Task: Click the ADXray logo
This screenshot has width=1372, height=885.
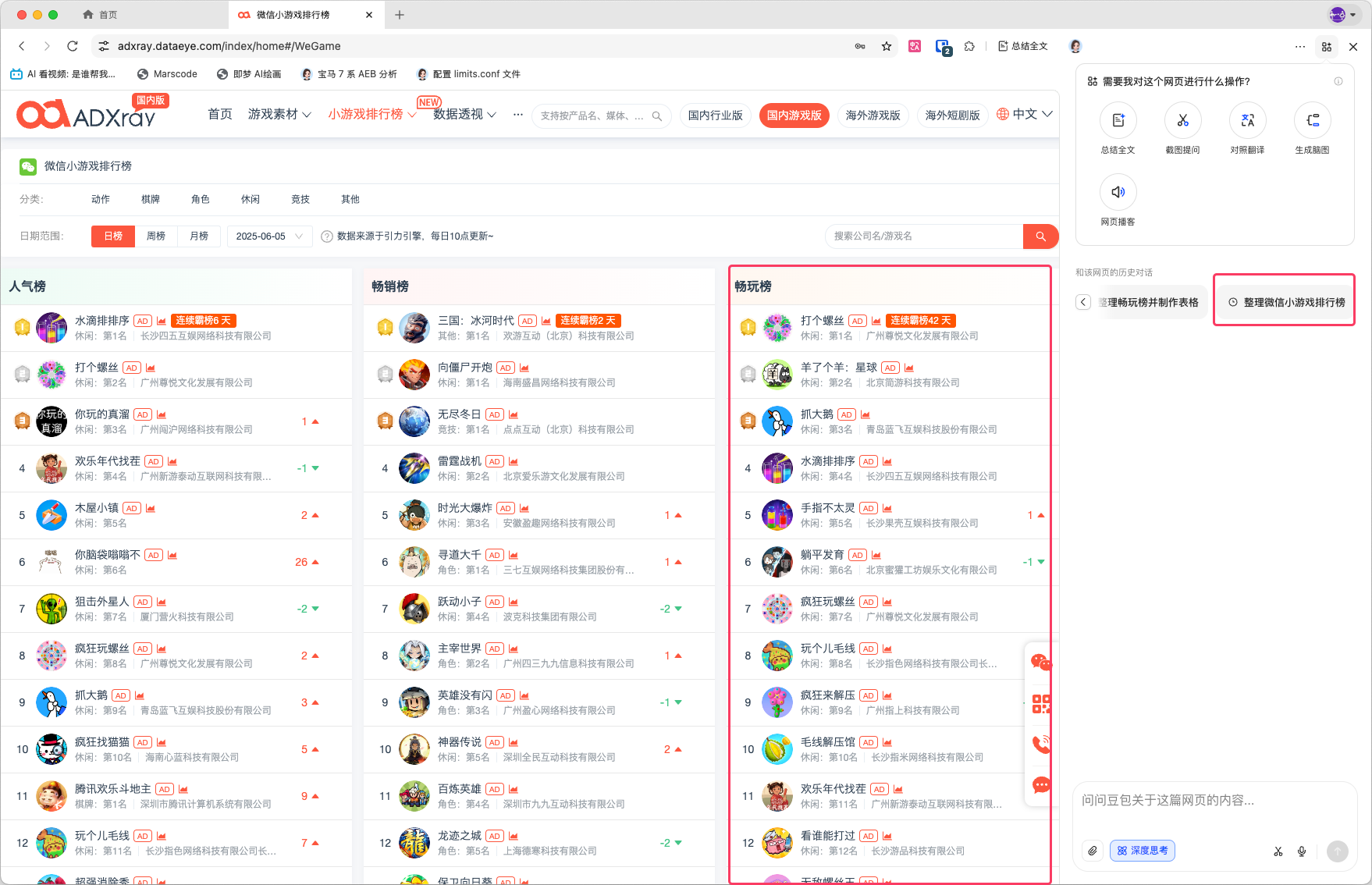Action: tap(87, 115)
